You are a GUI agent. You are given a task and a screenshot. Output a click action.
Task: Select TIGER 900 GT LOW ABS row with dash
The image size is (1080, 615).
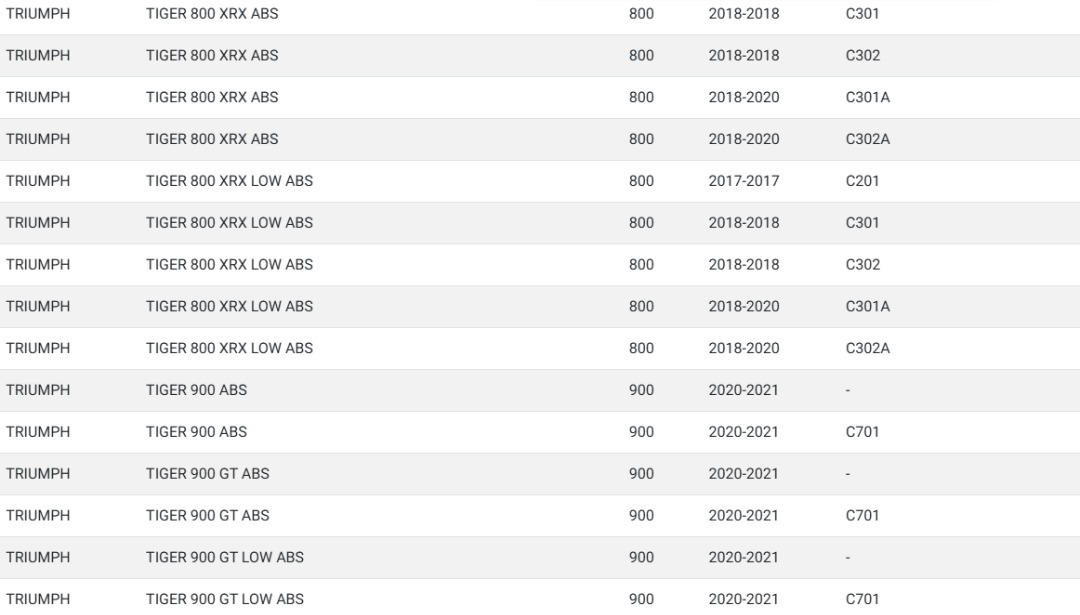click(540, 558)
